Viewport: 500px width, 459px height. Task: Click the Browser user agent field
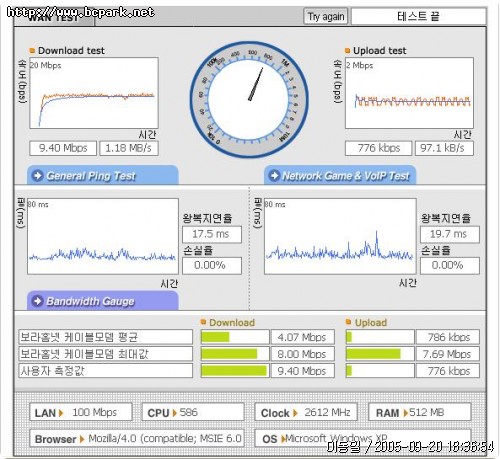click(137, 439)
